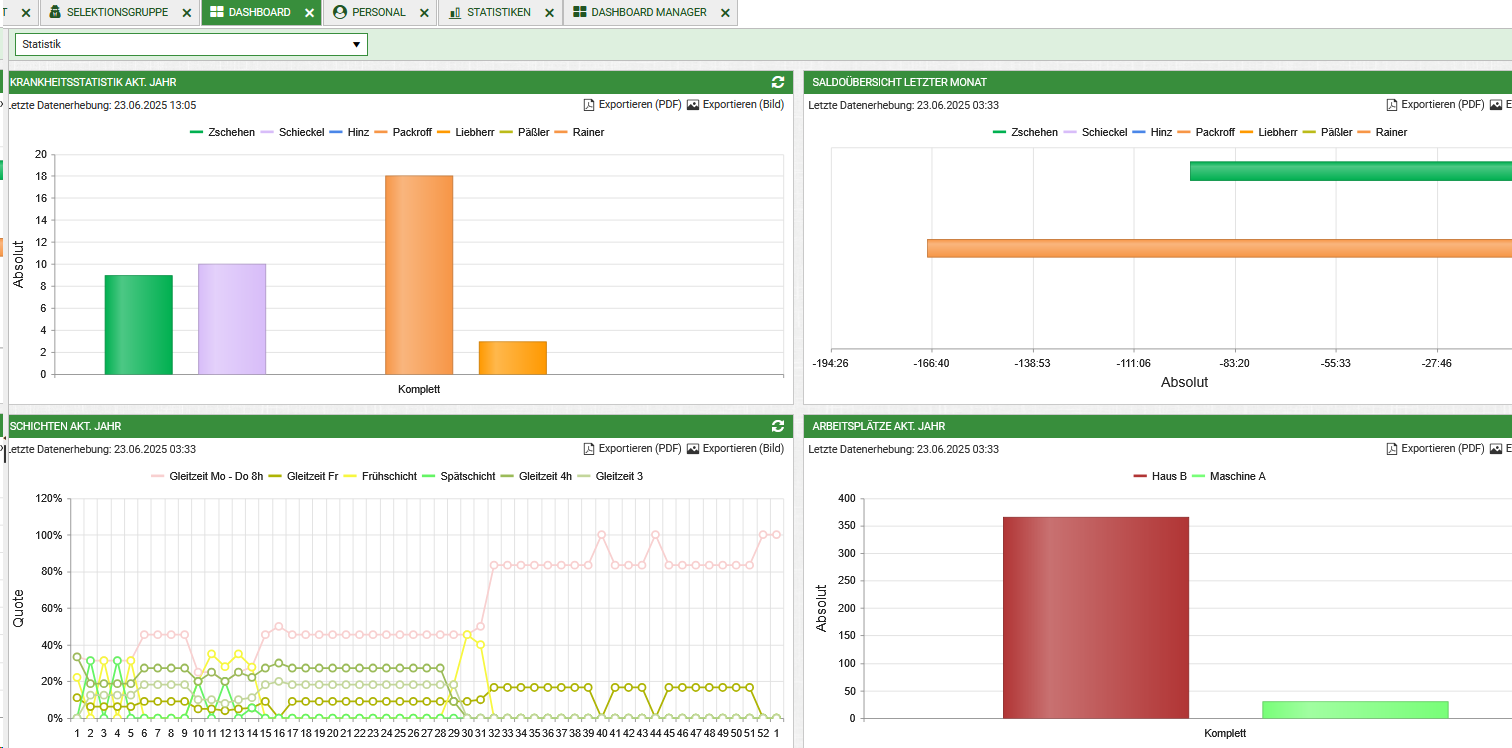Close the Statistiken tab
The width and height of the screenshot is (1512, 748).
tap(550, 13)
